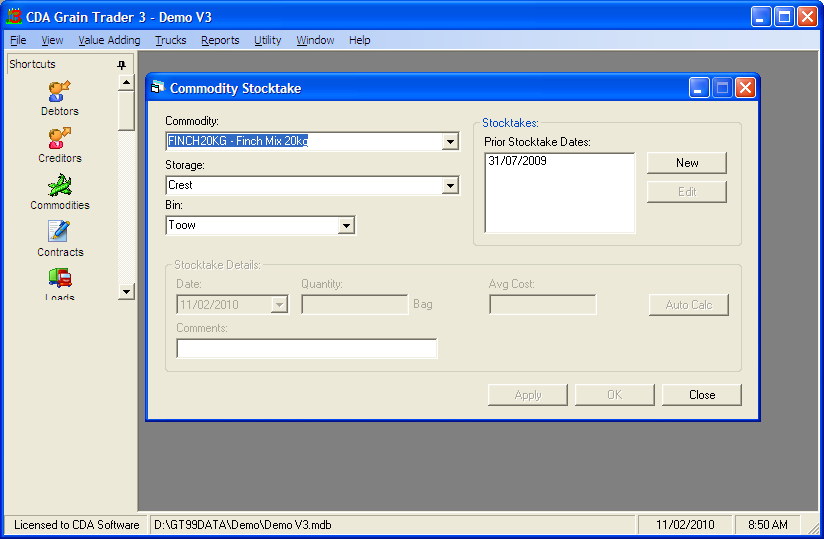Screen dimensions: 824x539
Task: Open the Debtors shortcut icon
Action: click(59, 92)
